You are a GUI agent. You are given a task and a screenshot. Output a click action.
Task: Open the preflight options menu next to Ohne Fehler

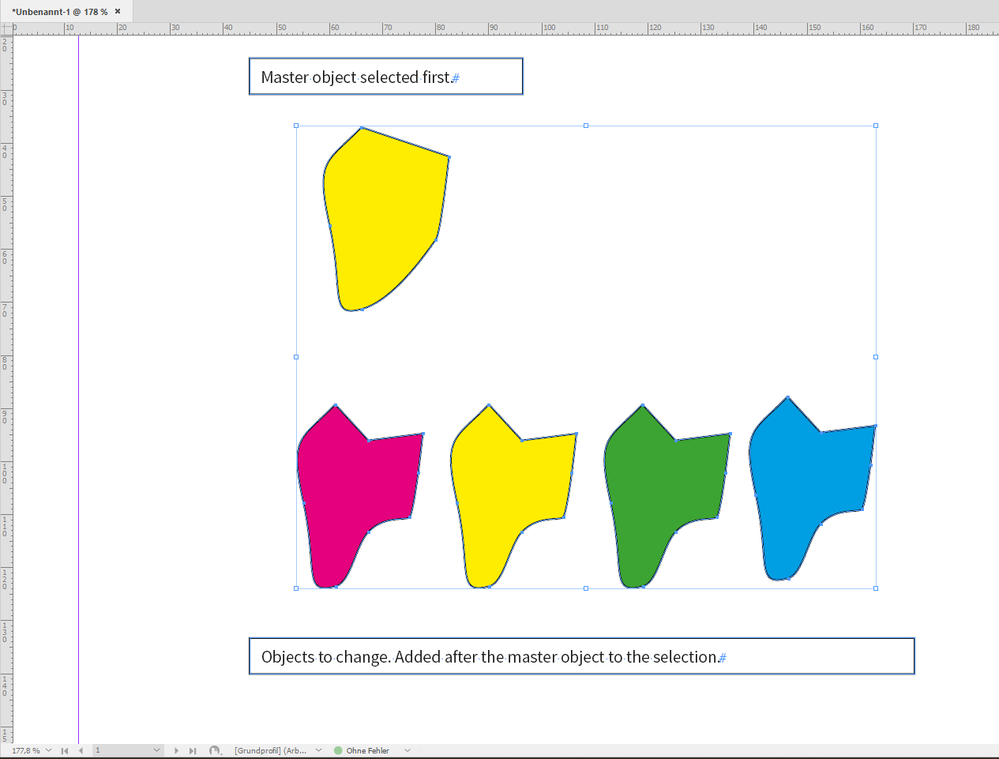407,751
